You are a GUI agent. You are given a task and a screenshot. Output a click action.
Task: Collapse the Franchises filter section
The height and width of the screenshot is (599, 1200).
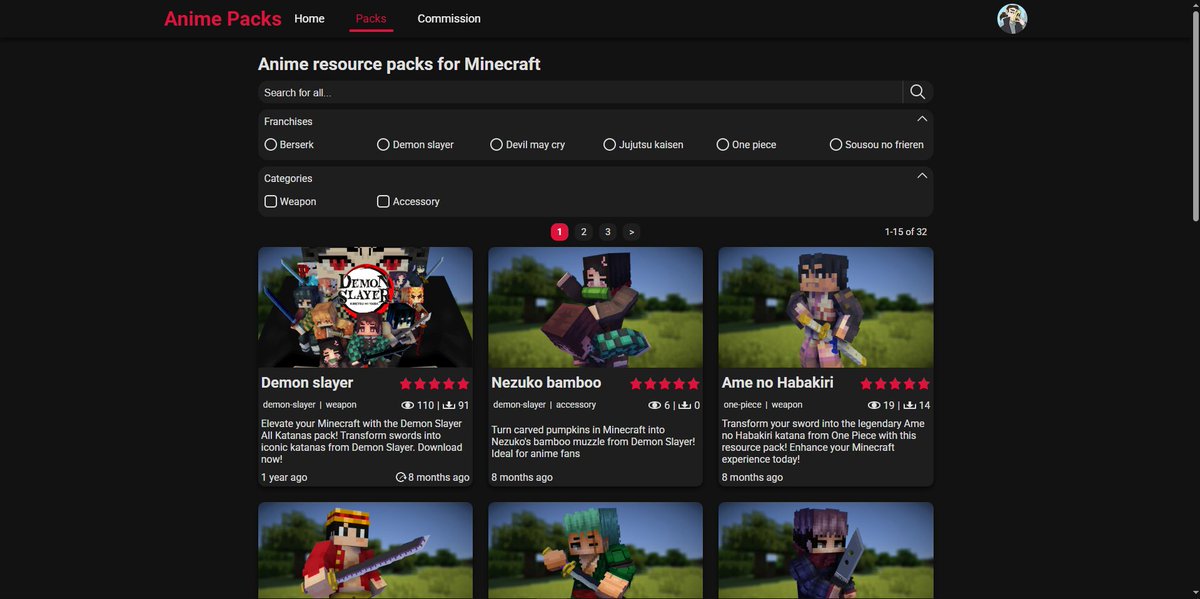pos(922,119)
